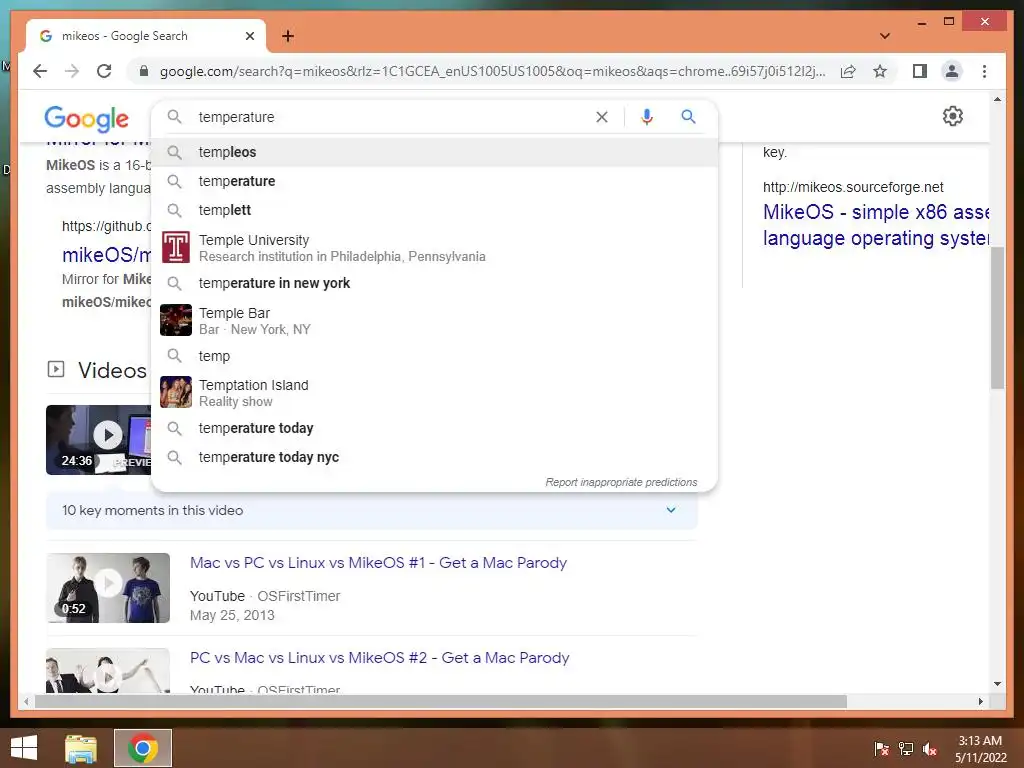
Task: Play the 0:52 video thumbnail
Action: [x=108, y=588]
